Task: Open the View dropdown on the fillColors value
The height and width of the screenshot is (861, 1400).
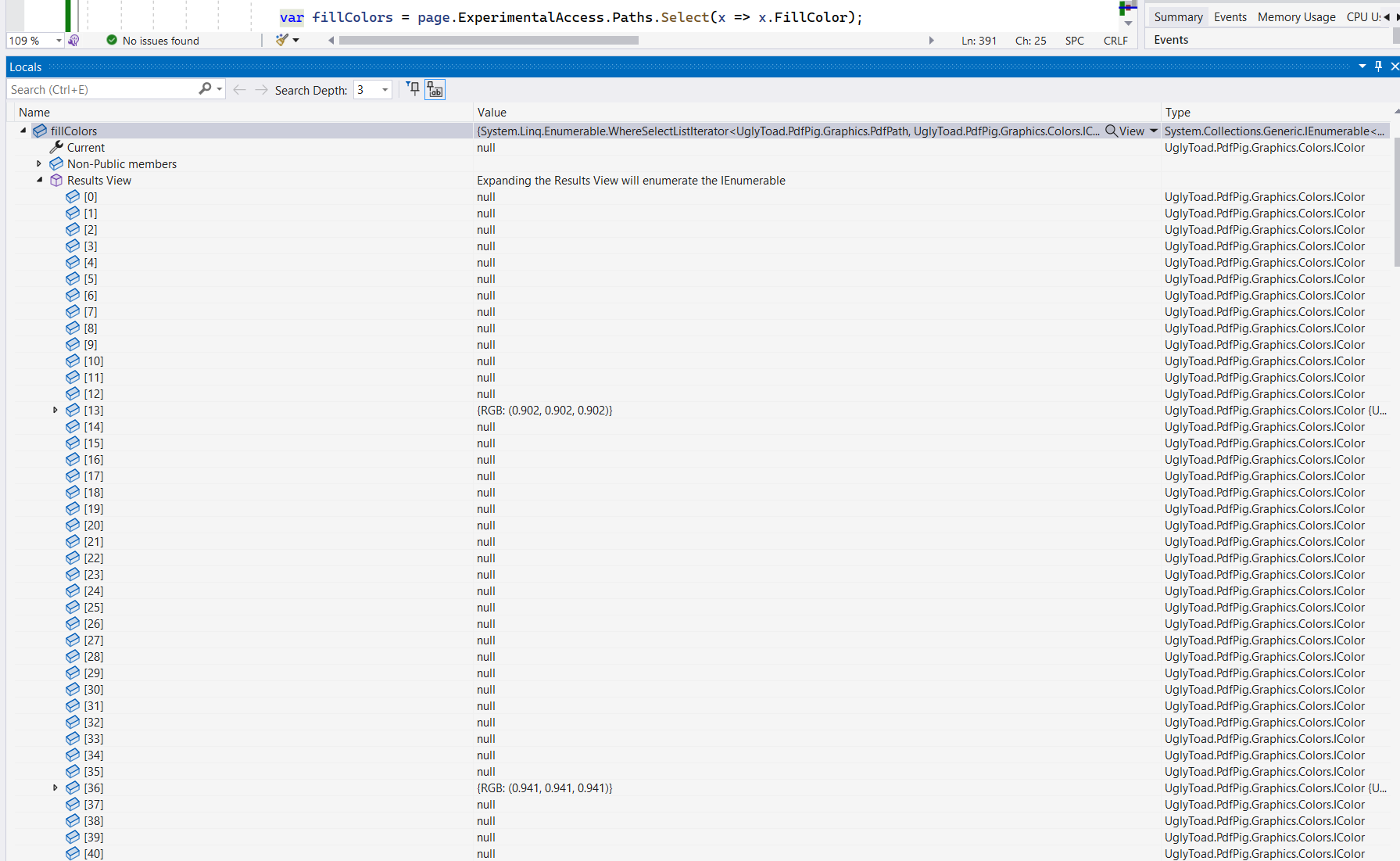Action: click(x=1155, y=131)
